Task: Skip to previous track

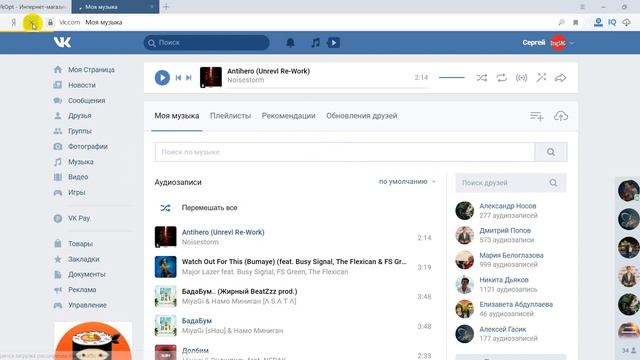Action: 178,78
